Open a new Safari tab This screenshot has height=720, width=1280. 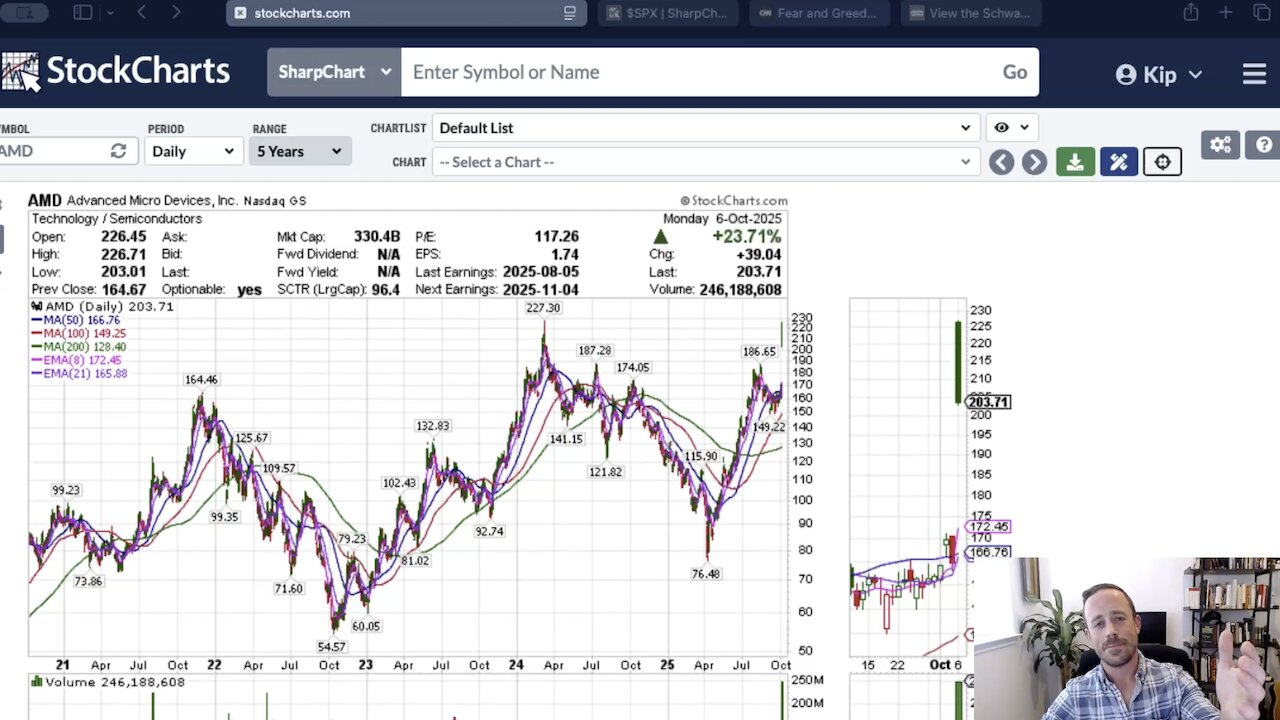click(x=1225, y=13)
